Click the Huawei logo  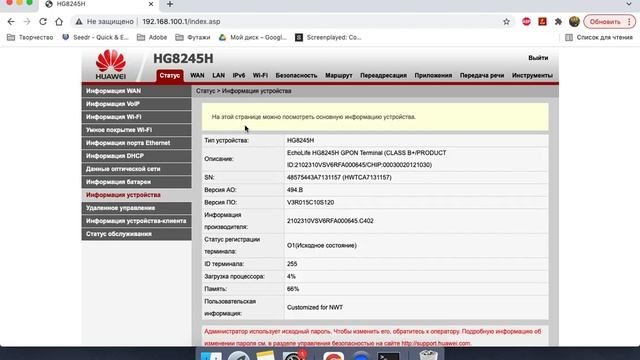[x=111, y=64]
